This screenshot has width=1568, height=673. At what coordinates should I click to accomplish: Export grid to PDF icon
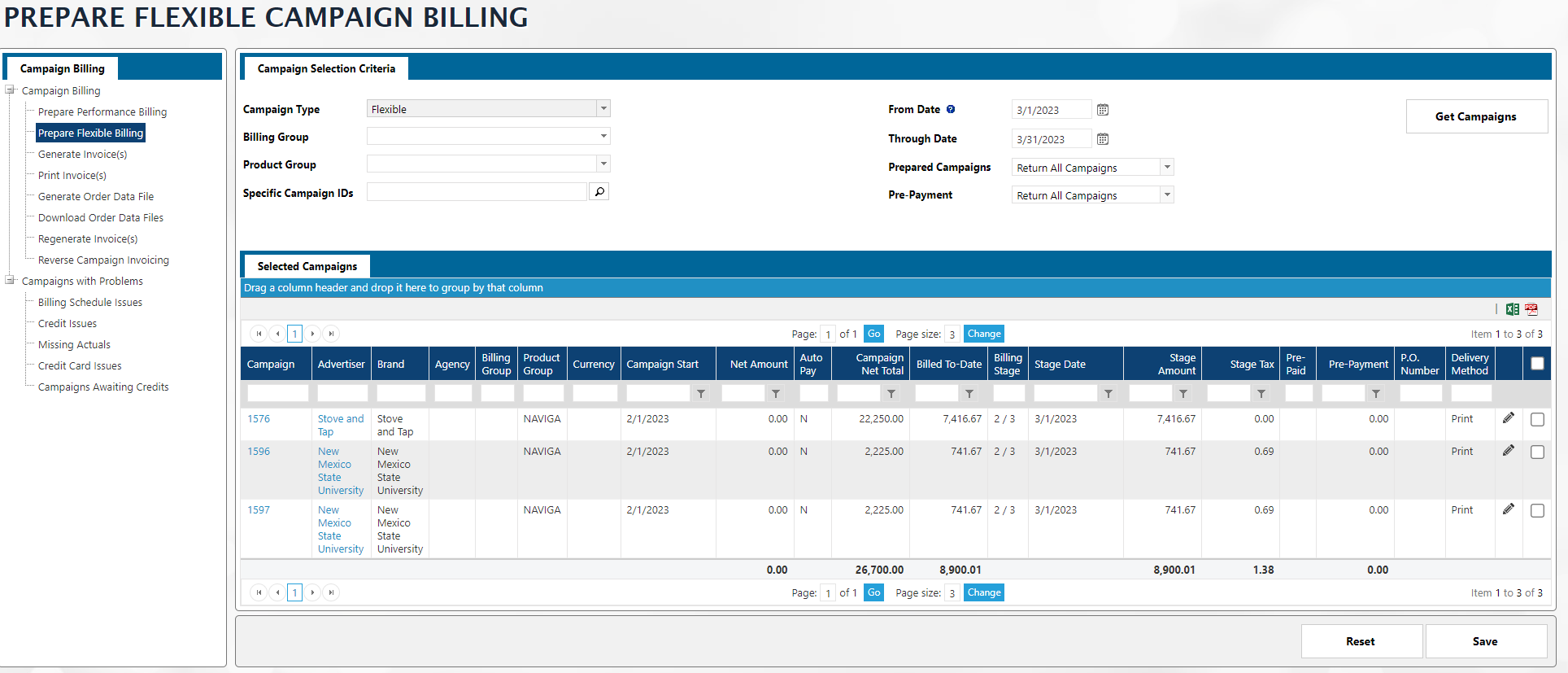(1531, 309)
